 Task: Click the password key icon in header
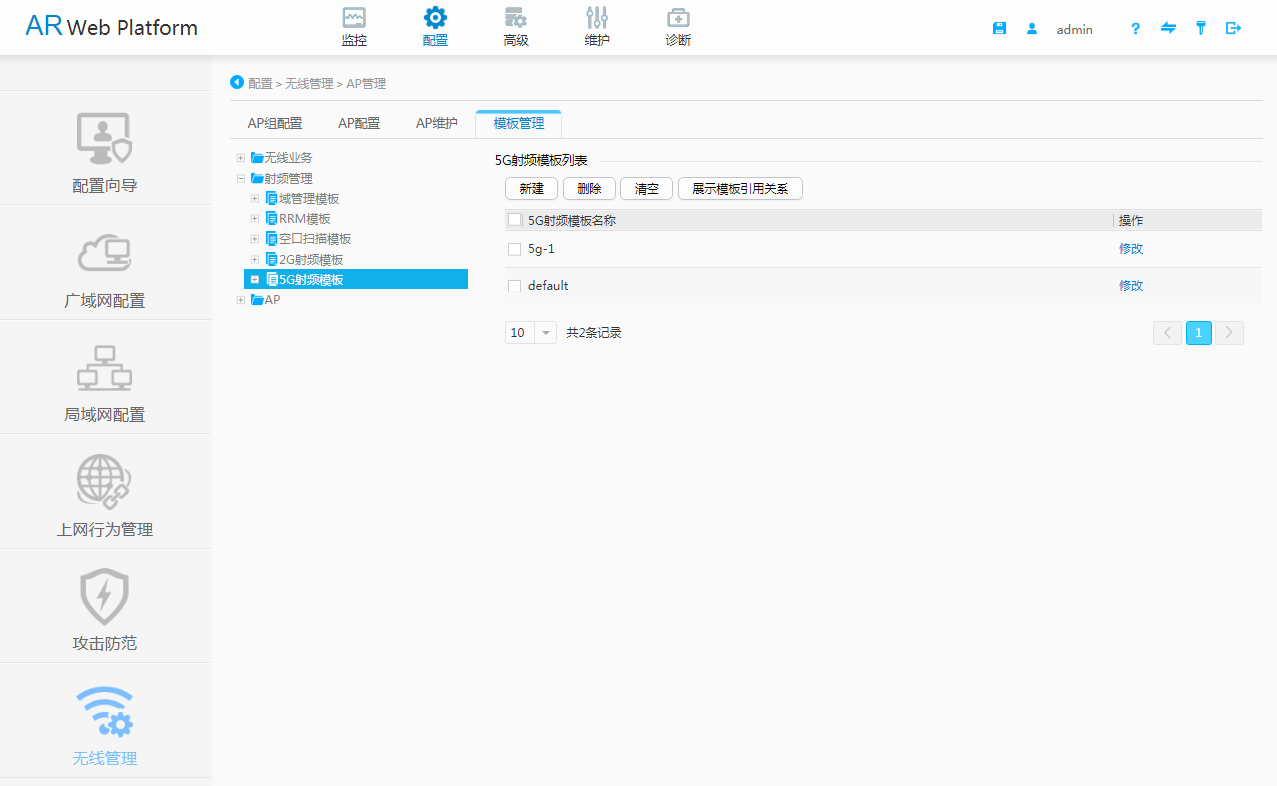tap(1201, 28)
